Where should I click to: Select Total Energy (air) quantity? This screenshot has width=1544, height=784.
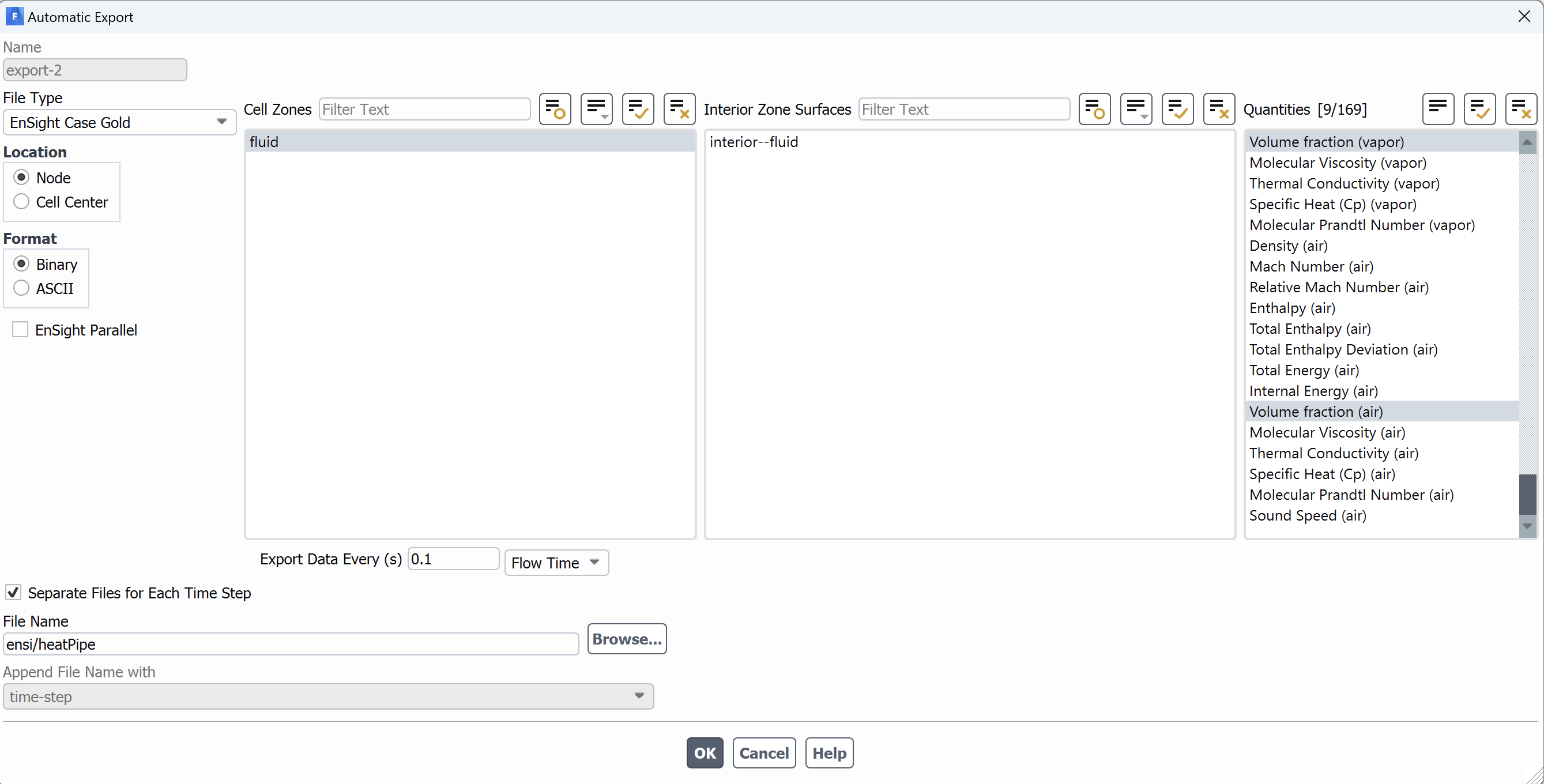tap(1382, 371)
